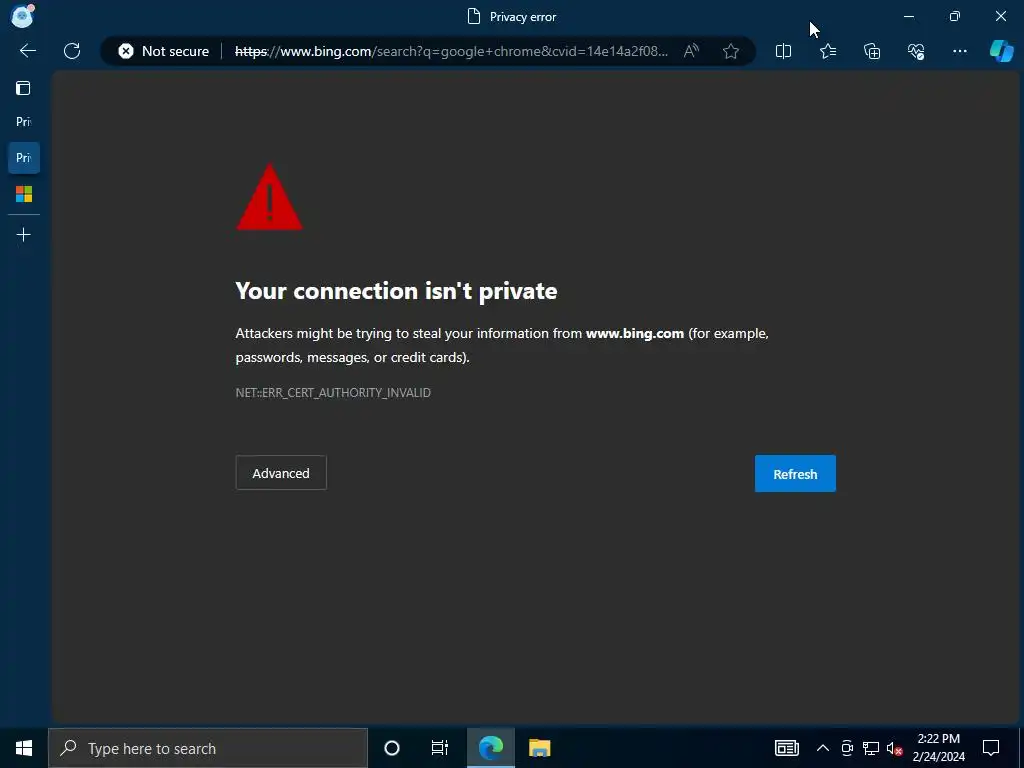This screenshot has height=768, width=1024.
Task: Click Microsoft Edge taskbar icon
Action: (490, 748)
